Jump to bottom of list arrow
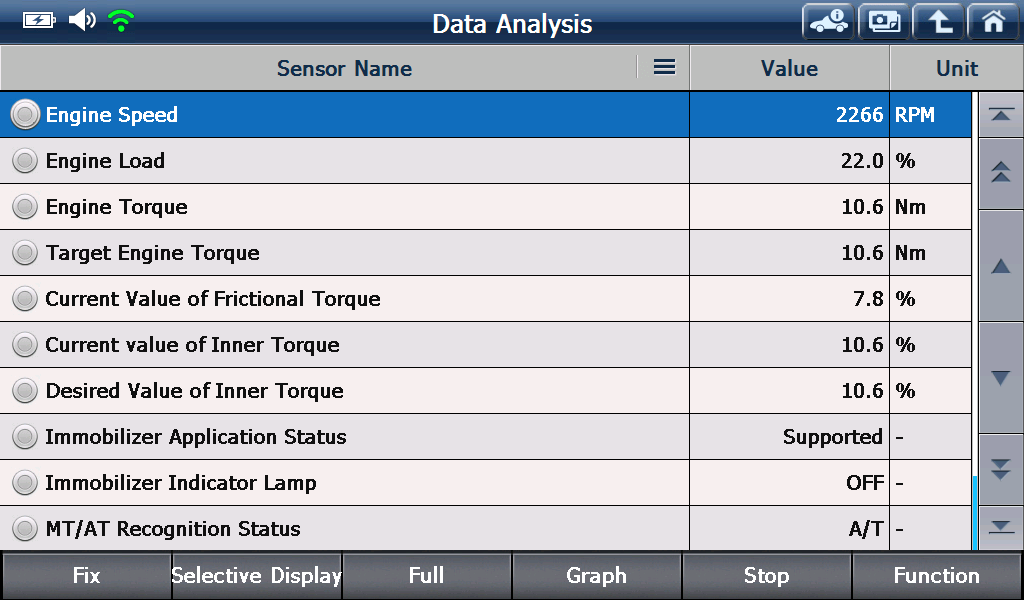The image size is (1024, 600). tap(1000, 528)
